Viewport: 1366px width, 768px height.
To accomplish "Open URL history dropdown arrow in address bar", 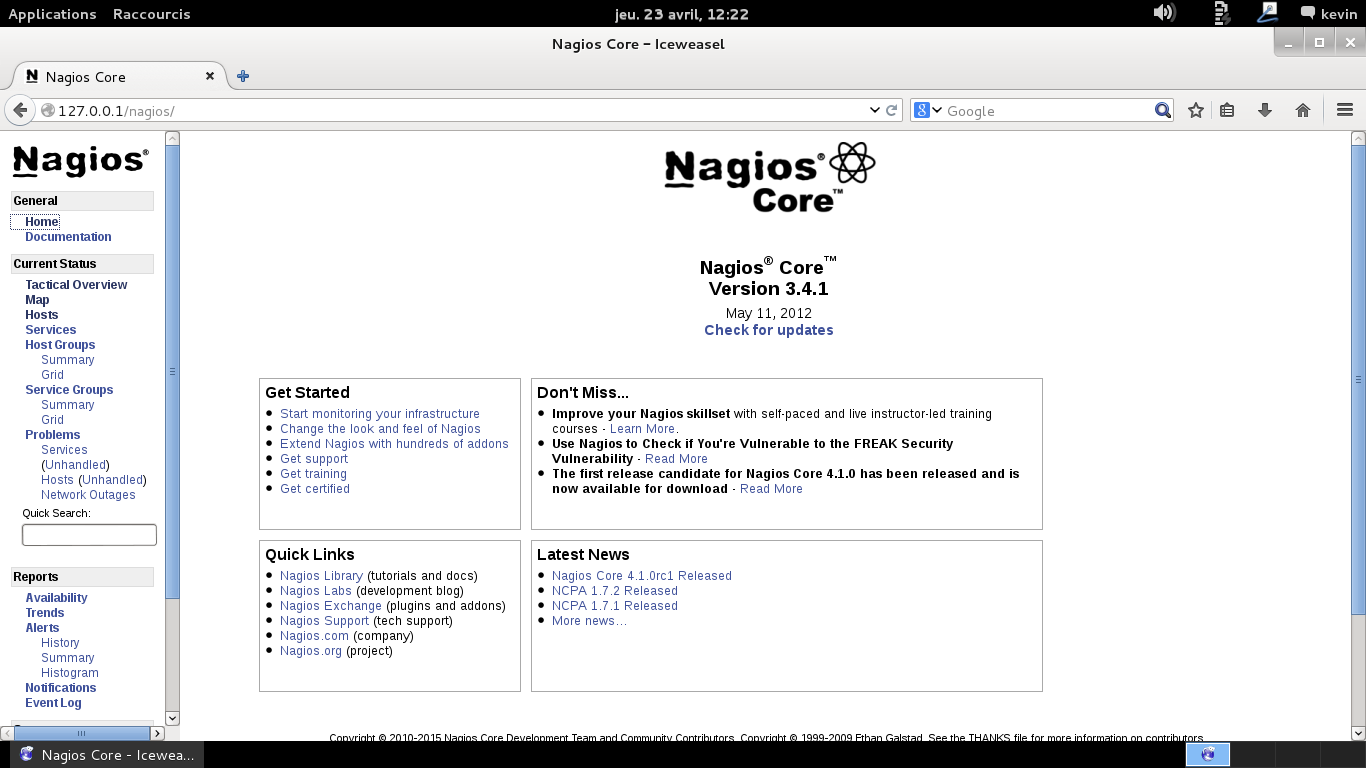I will coord(875,110).
